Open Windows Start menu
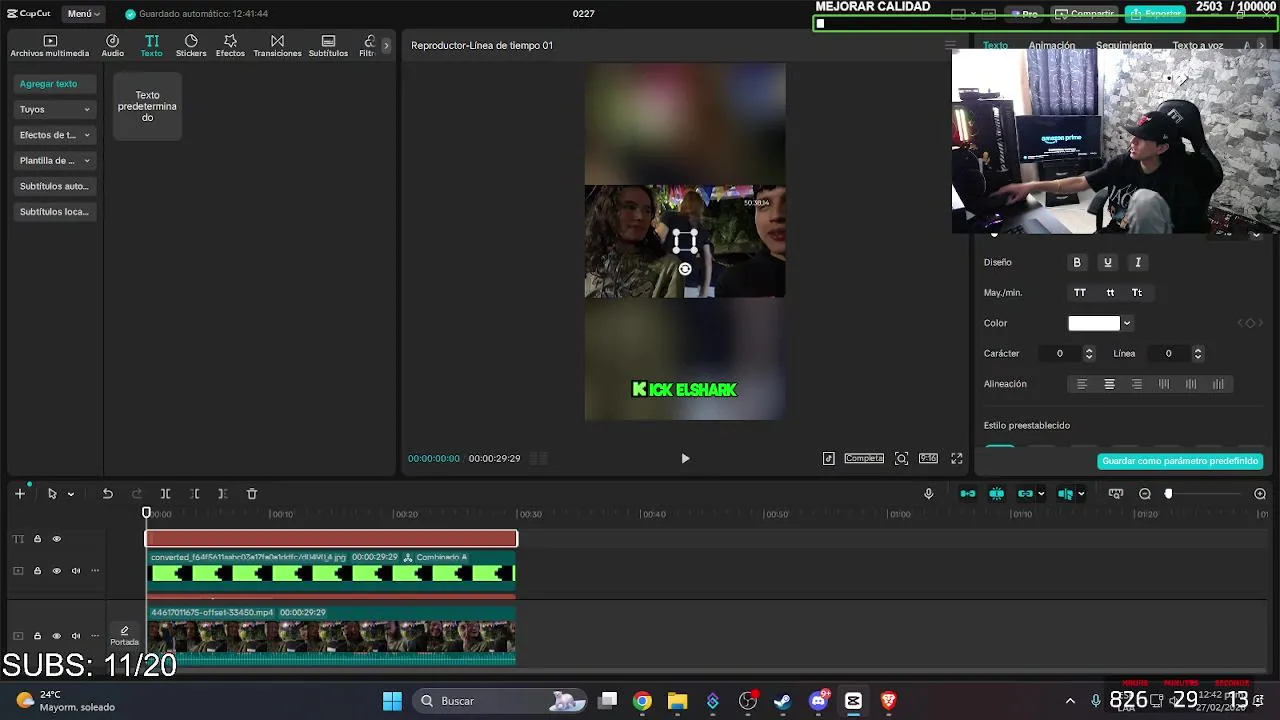The width and height of the screenshot is (1280, 720). click(x=392, y=701)
